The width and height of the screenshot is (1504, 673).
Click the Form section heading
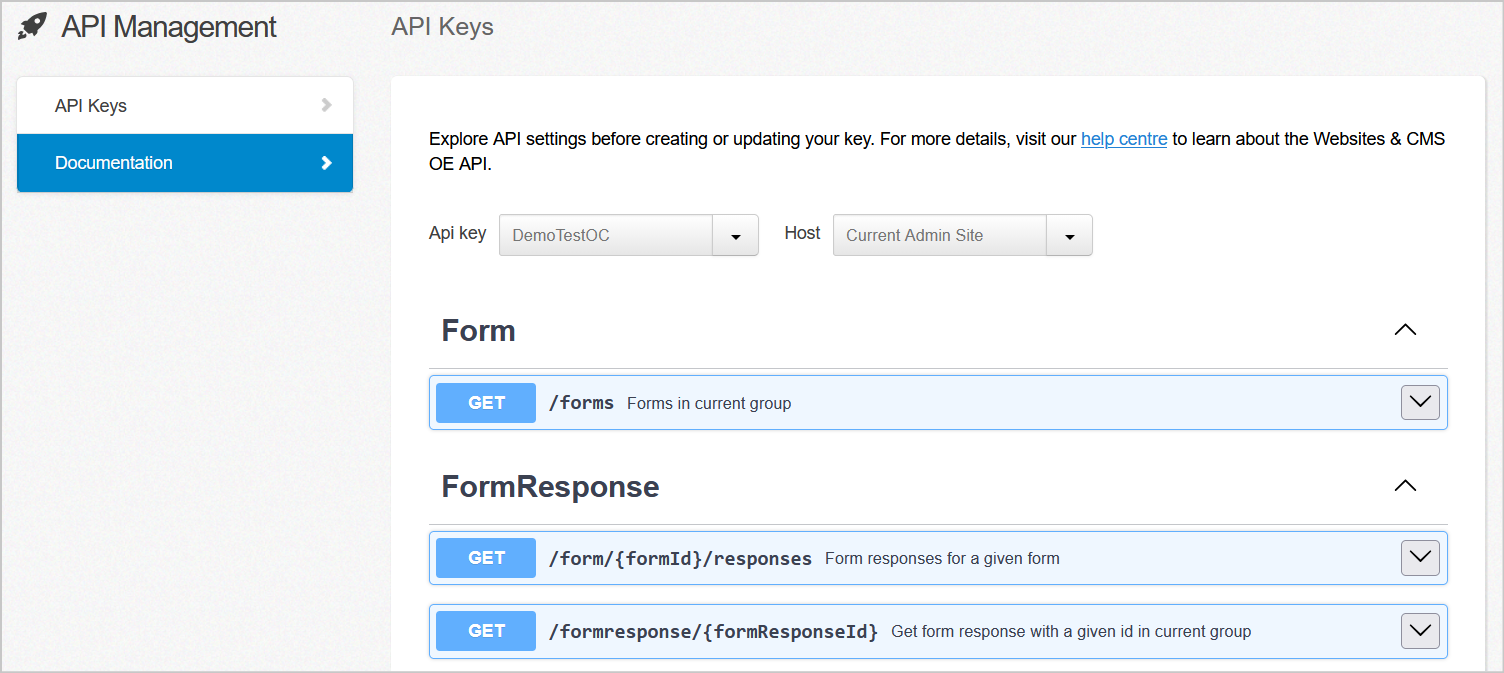pos(478,330)
